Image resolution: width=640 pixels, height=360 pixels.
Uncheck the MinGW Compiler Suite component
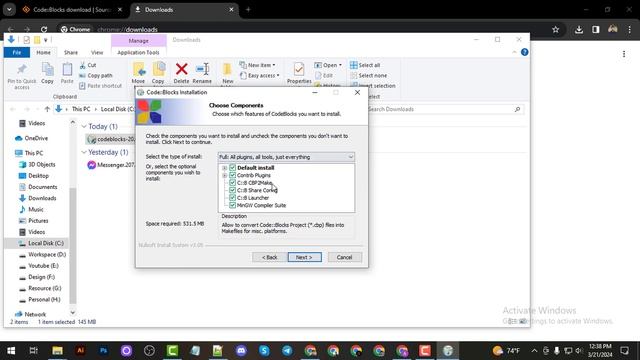pos(232,205)
